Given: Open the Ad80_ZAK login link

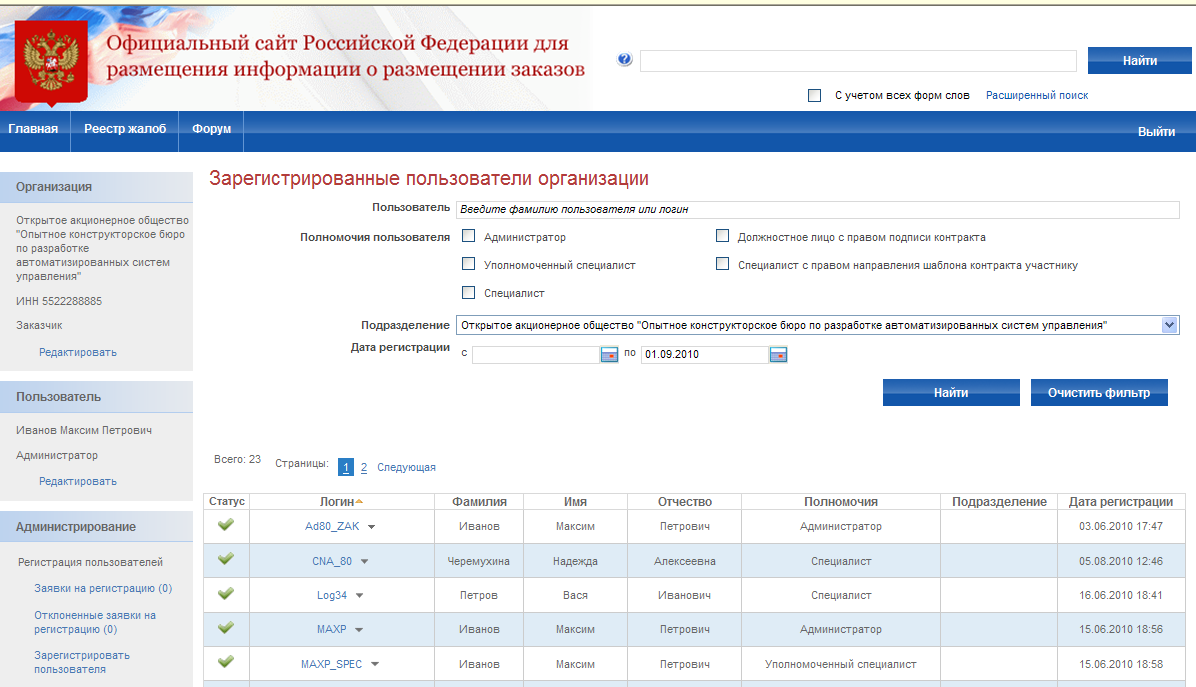Looking at the screenshot, I should [x=332, y=526].
